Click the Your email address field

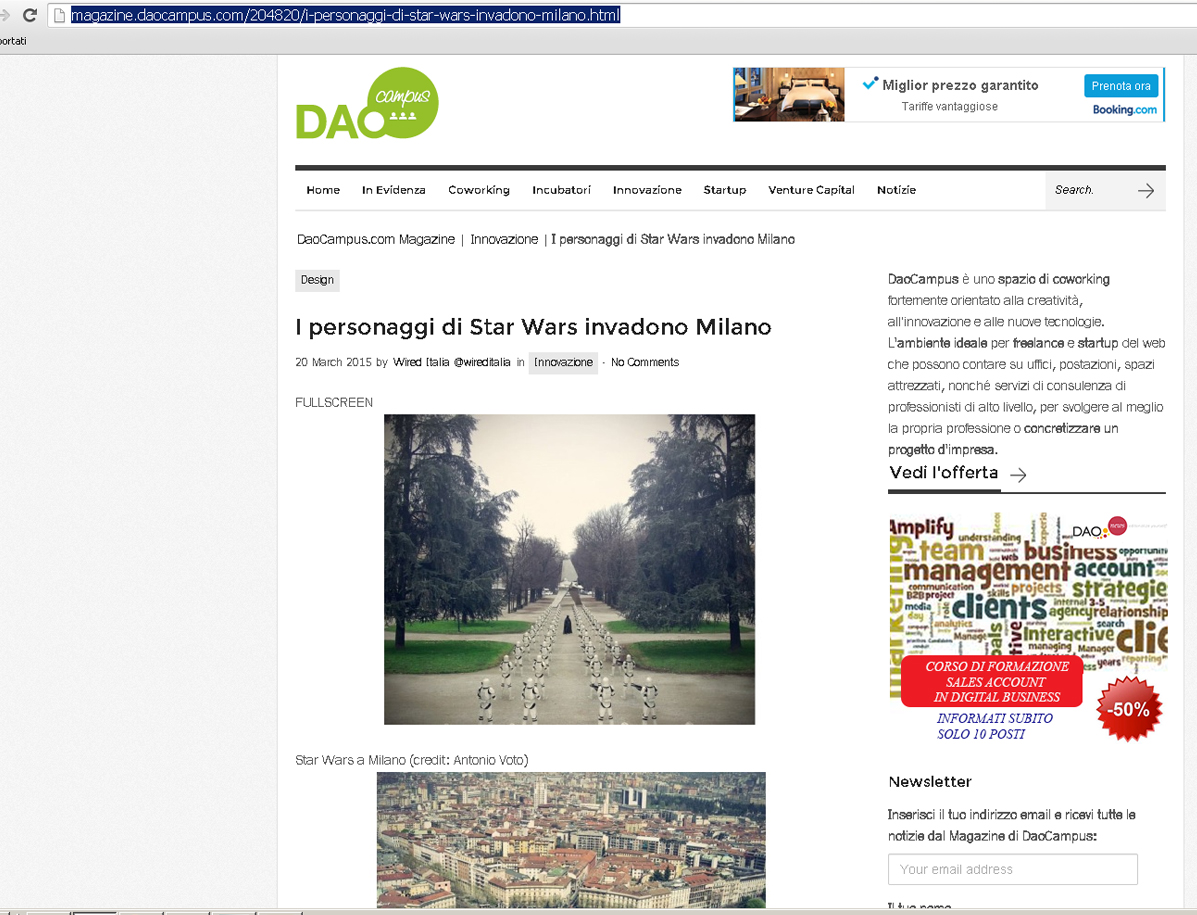click(x=1012, y=869)
